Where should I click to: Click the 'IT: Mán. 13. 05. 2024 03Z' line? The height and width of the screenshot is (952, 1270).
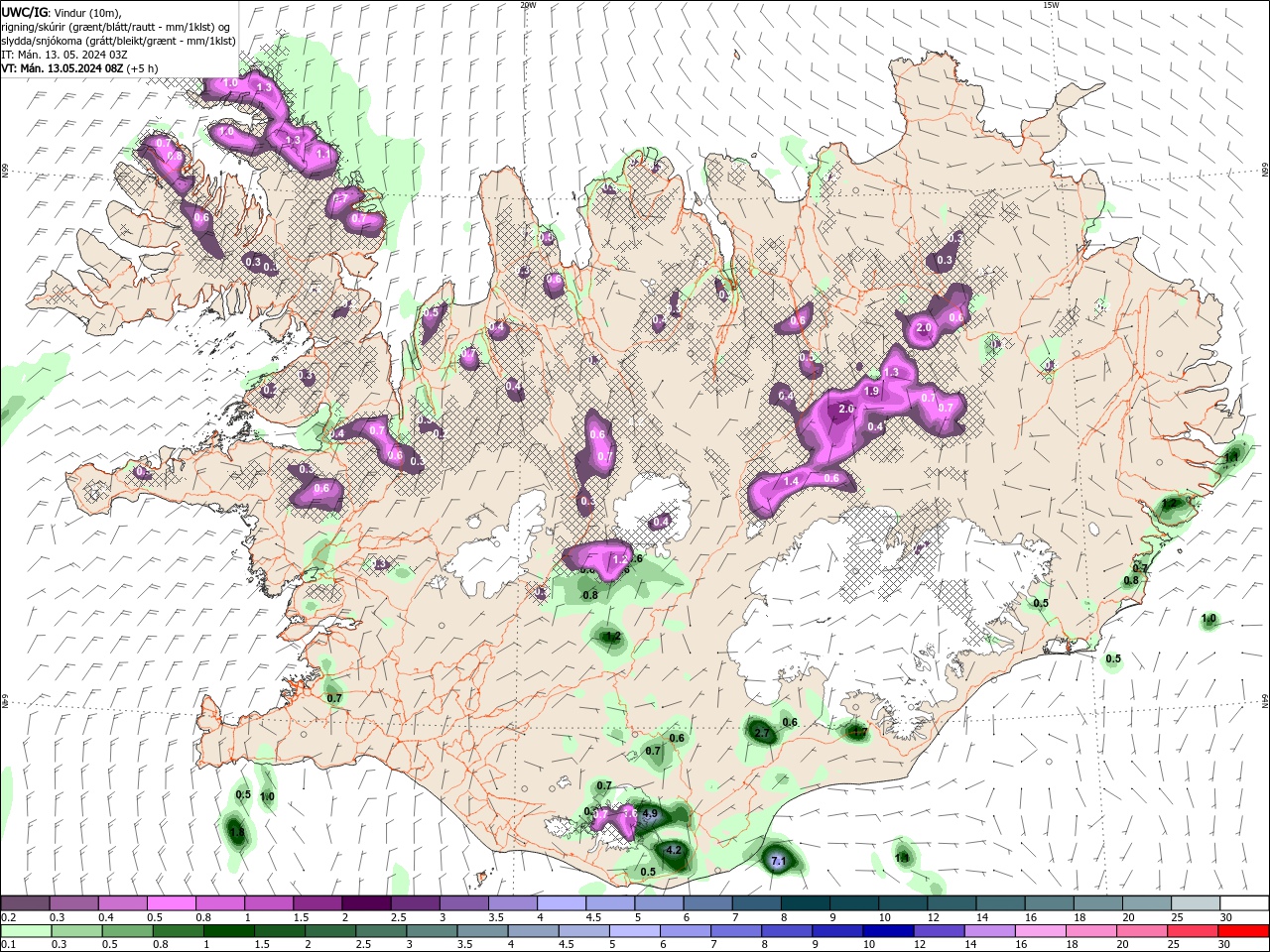tap(63, 55)
